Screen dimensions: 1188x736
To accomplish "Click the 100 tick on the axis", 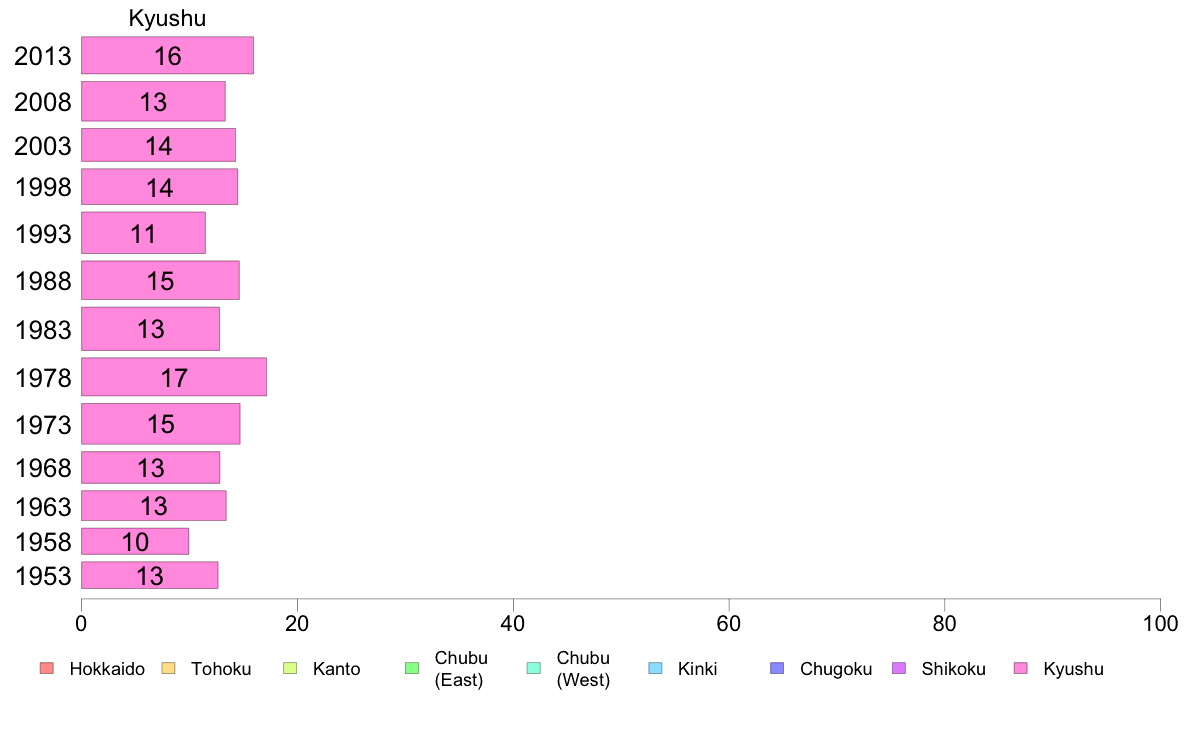I will pyautogui.click(x=1160, y=624).
